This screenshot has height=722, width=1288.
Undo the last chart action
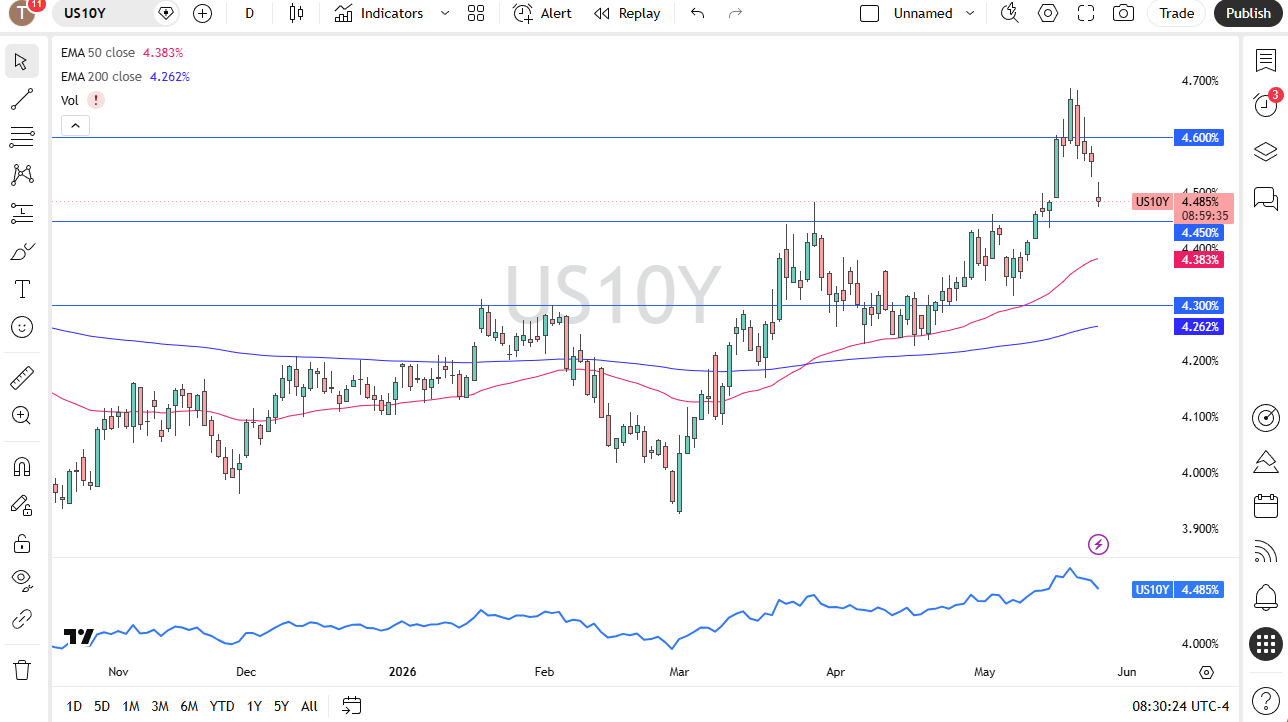698,13
